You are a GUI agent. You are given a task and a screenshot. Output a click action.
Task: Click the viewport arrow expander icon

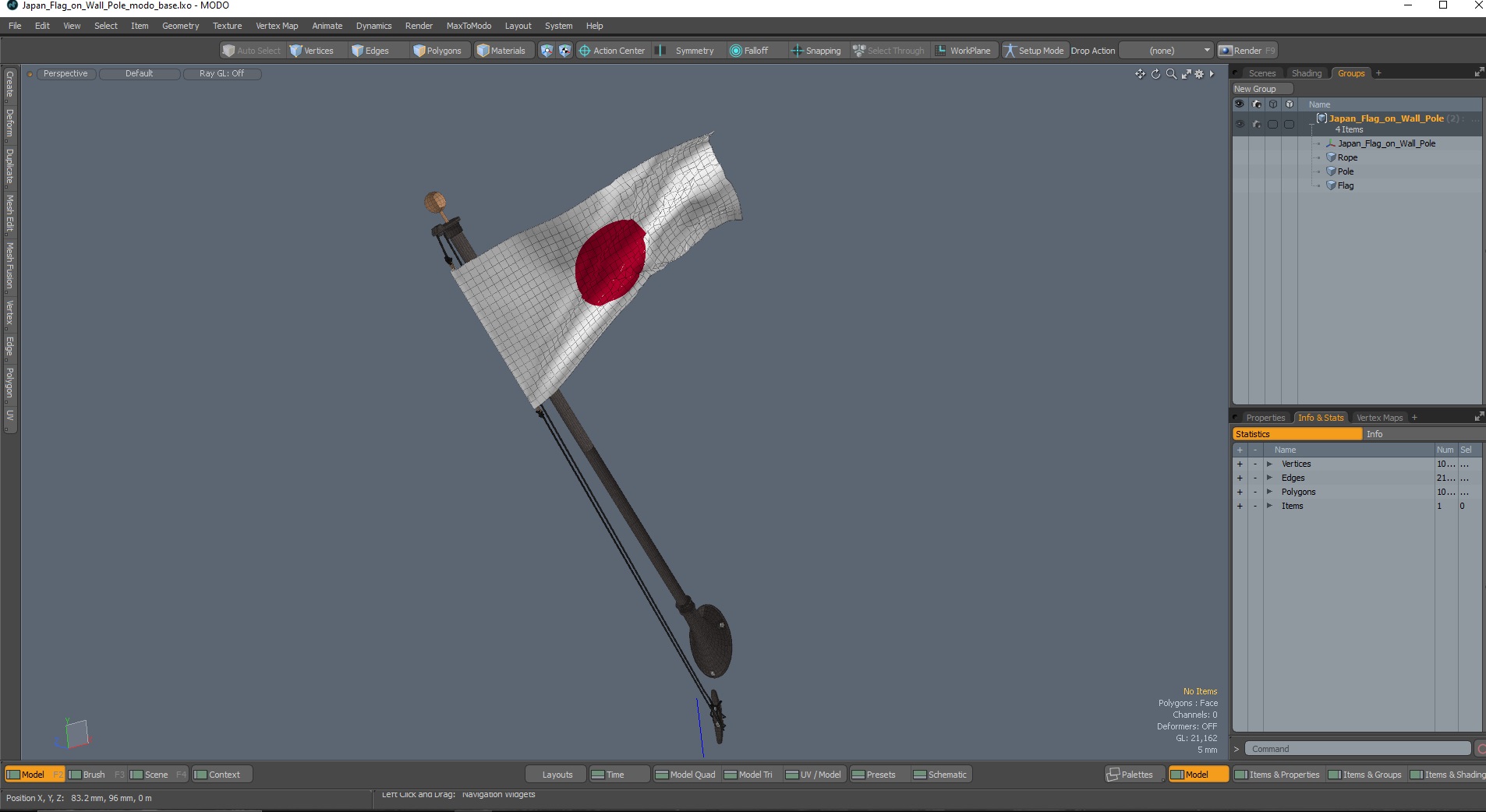(x=1212, y=74)
